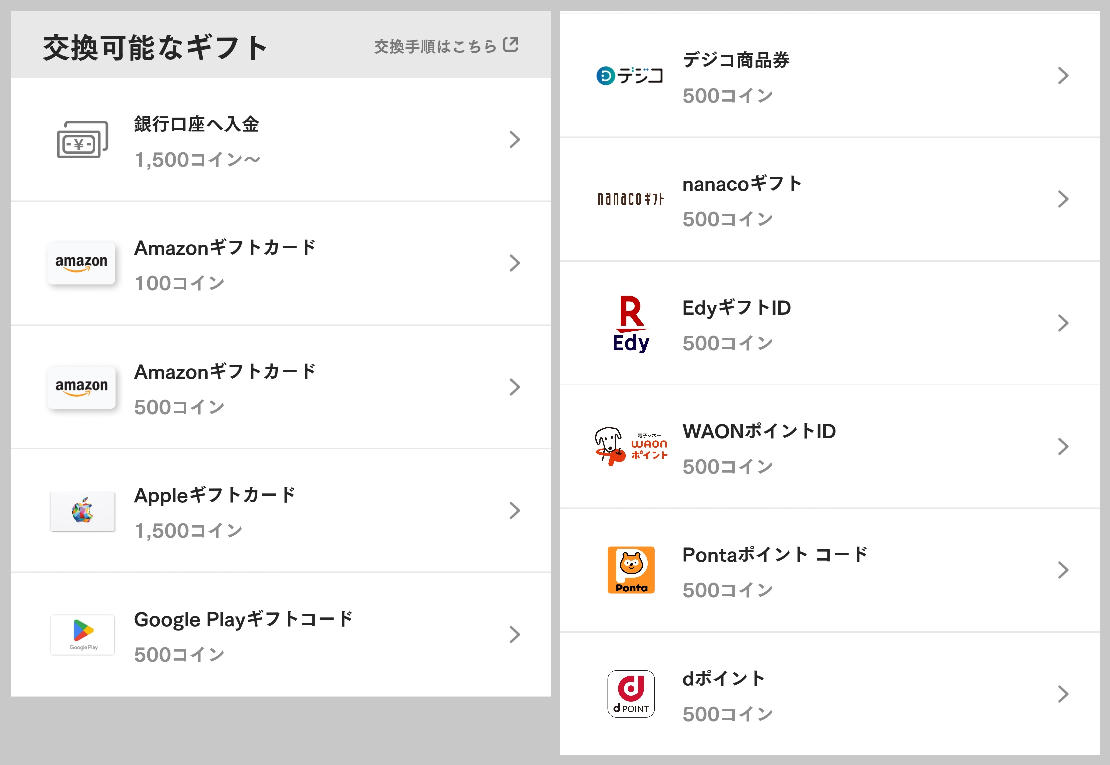Click the nanacoギフト logo
The height and width of the screenshot is (765, 1110).
(x=631, y=199)
